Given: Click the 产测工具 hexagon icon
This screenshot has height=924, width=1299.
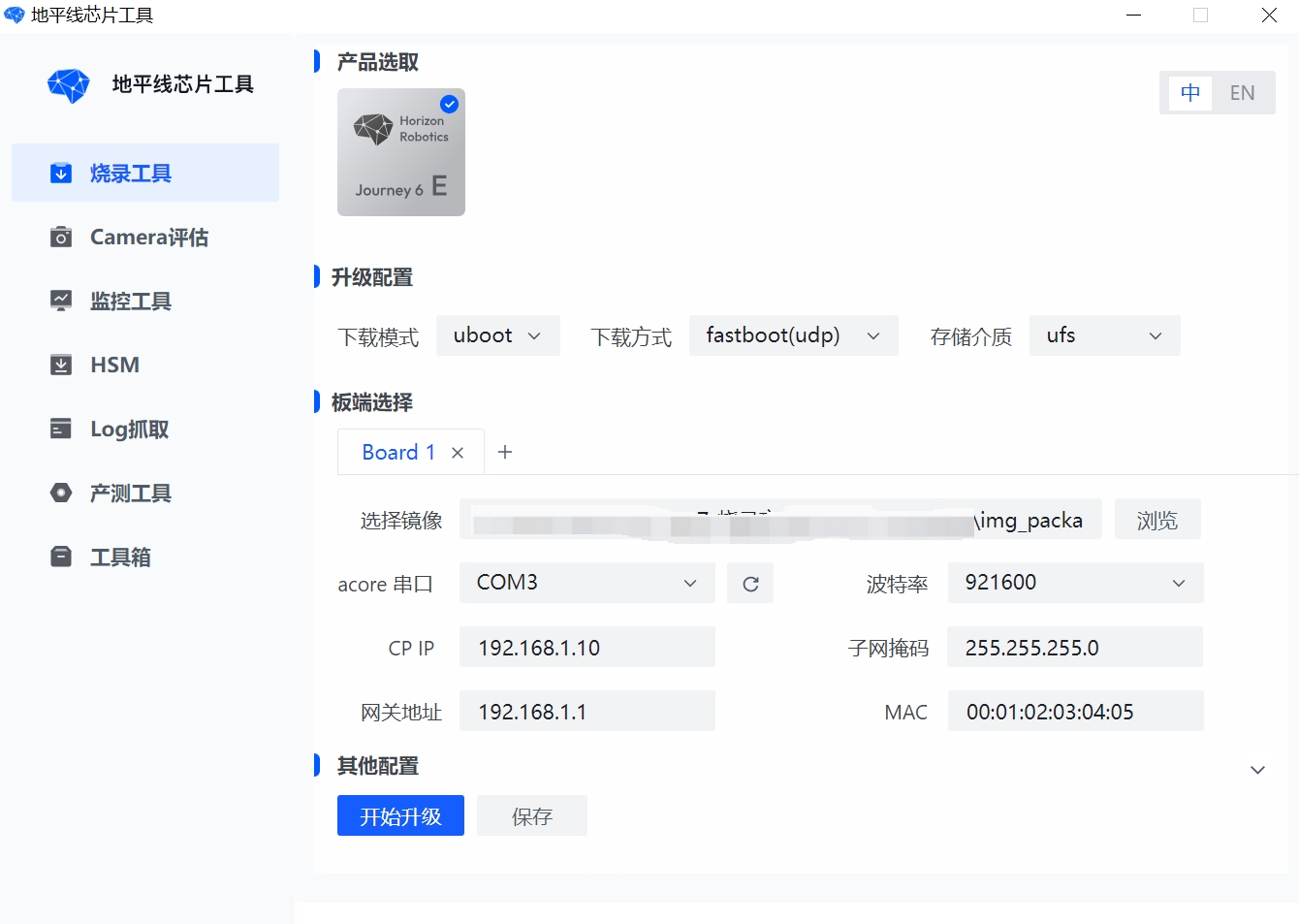Looking at the screenshot, I should (61, 493).
